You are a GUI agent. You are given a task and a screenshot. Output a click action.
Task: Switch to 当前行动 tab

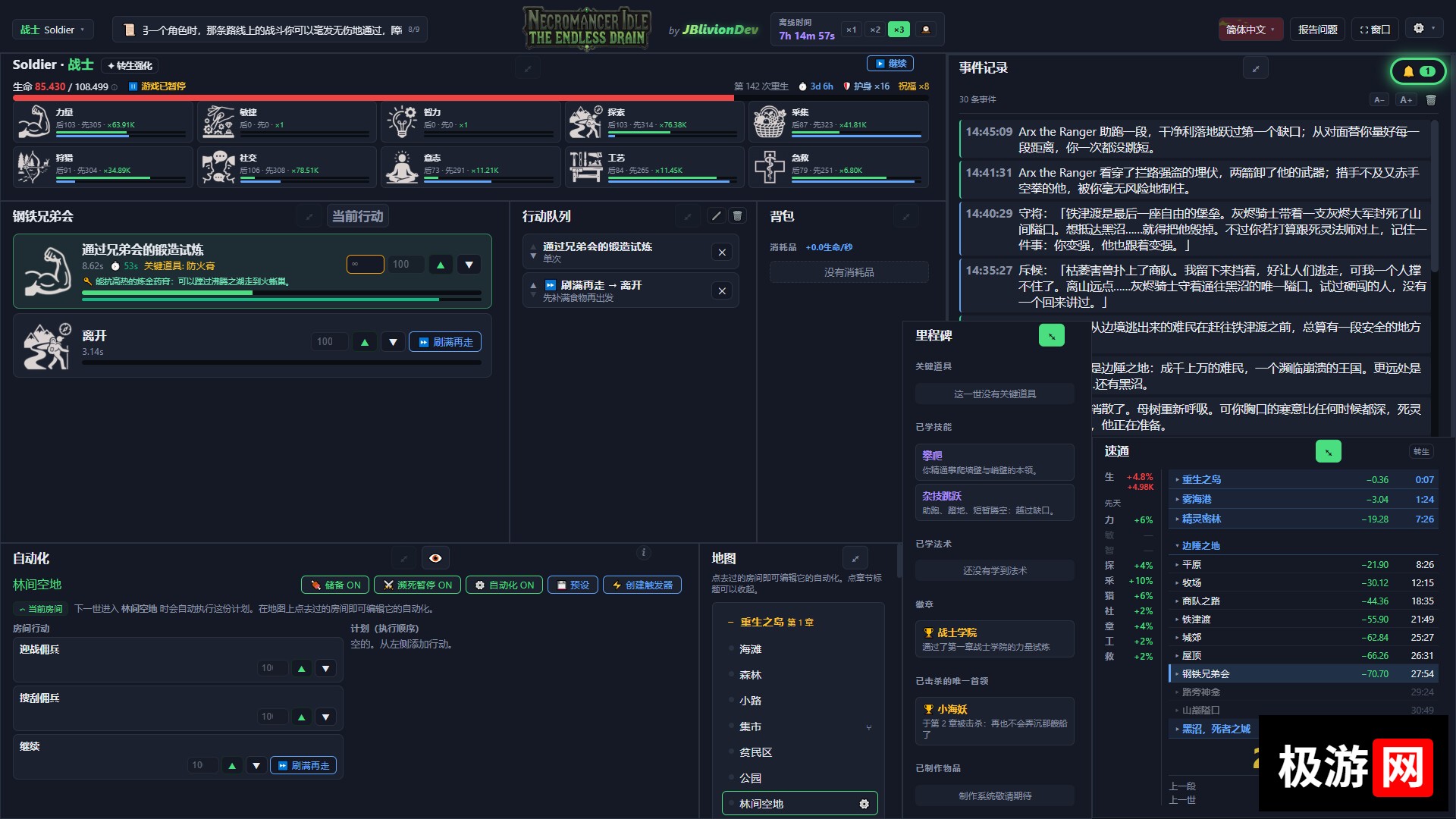click(358, 216)
